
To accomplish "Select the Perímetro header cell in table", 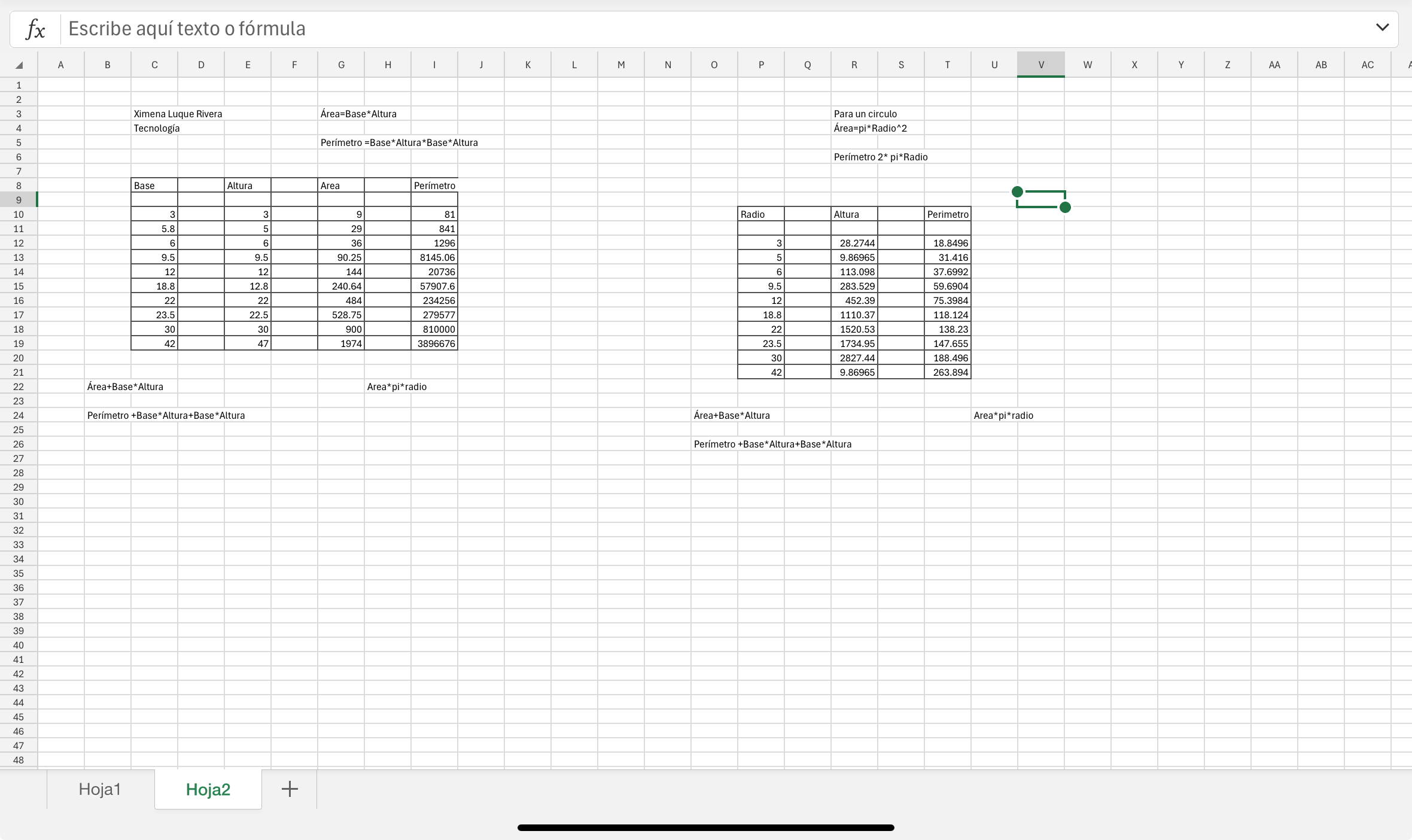I will click(434, 185).
